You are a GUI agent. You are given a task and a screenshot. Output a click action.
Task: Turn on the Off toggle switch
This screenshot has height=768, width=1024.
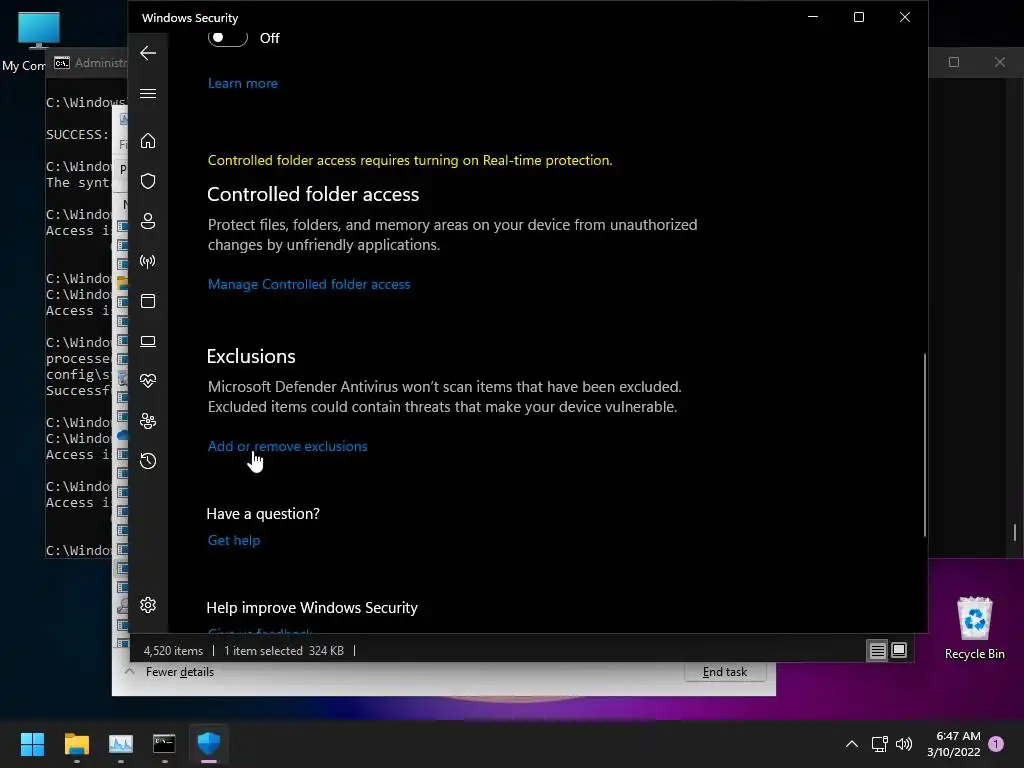coord(227,38)
